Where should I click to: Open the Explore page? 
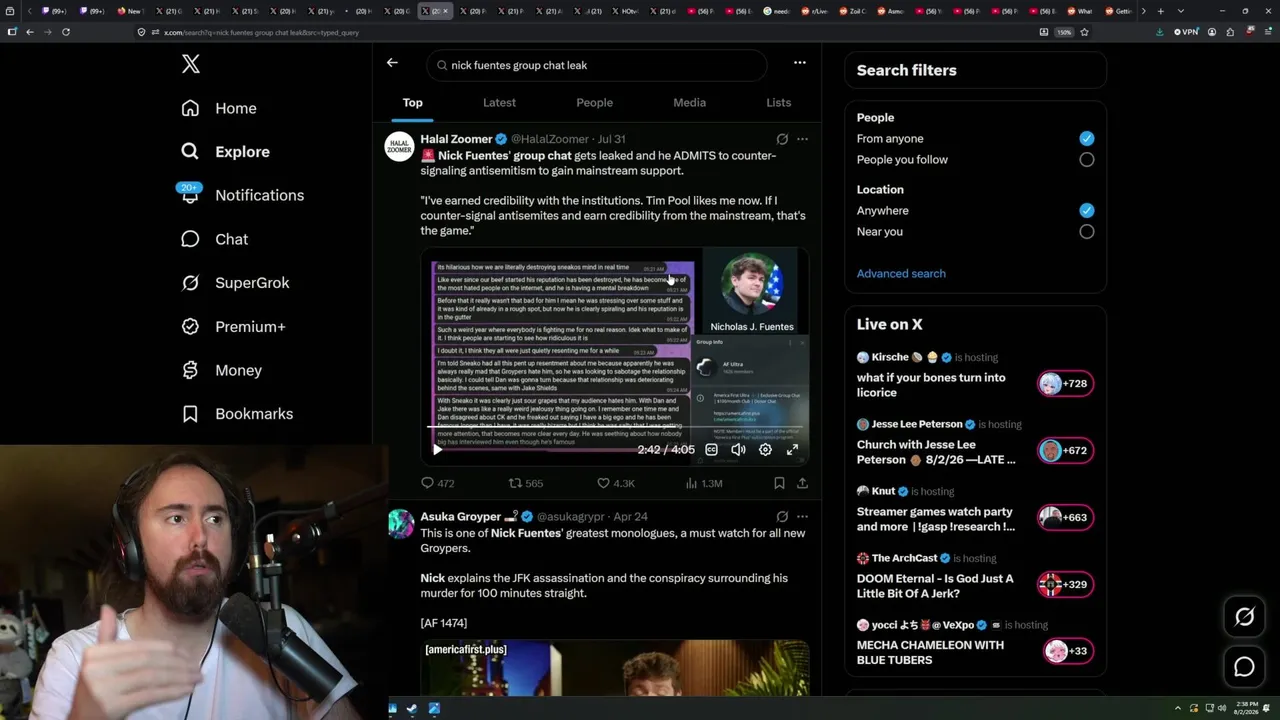226,152
